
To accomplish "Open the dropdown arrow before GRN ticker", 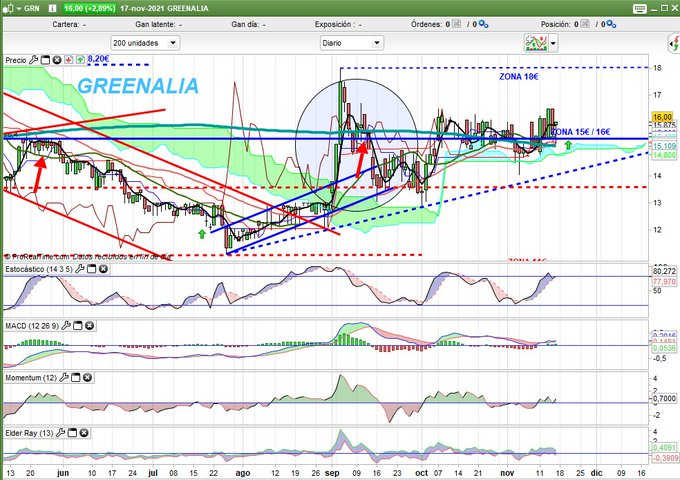I will pyautogui.click(x=19, y=9).
